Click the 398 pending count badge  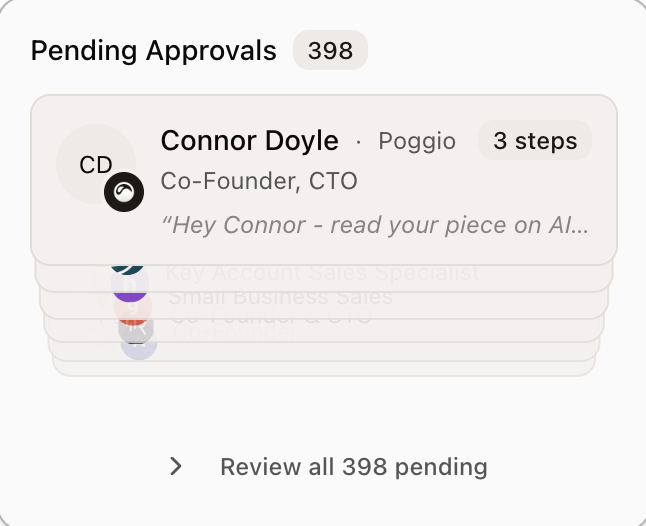click(x=330, y=51)
